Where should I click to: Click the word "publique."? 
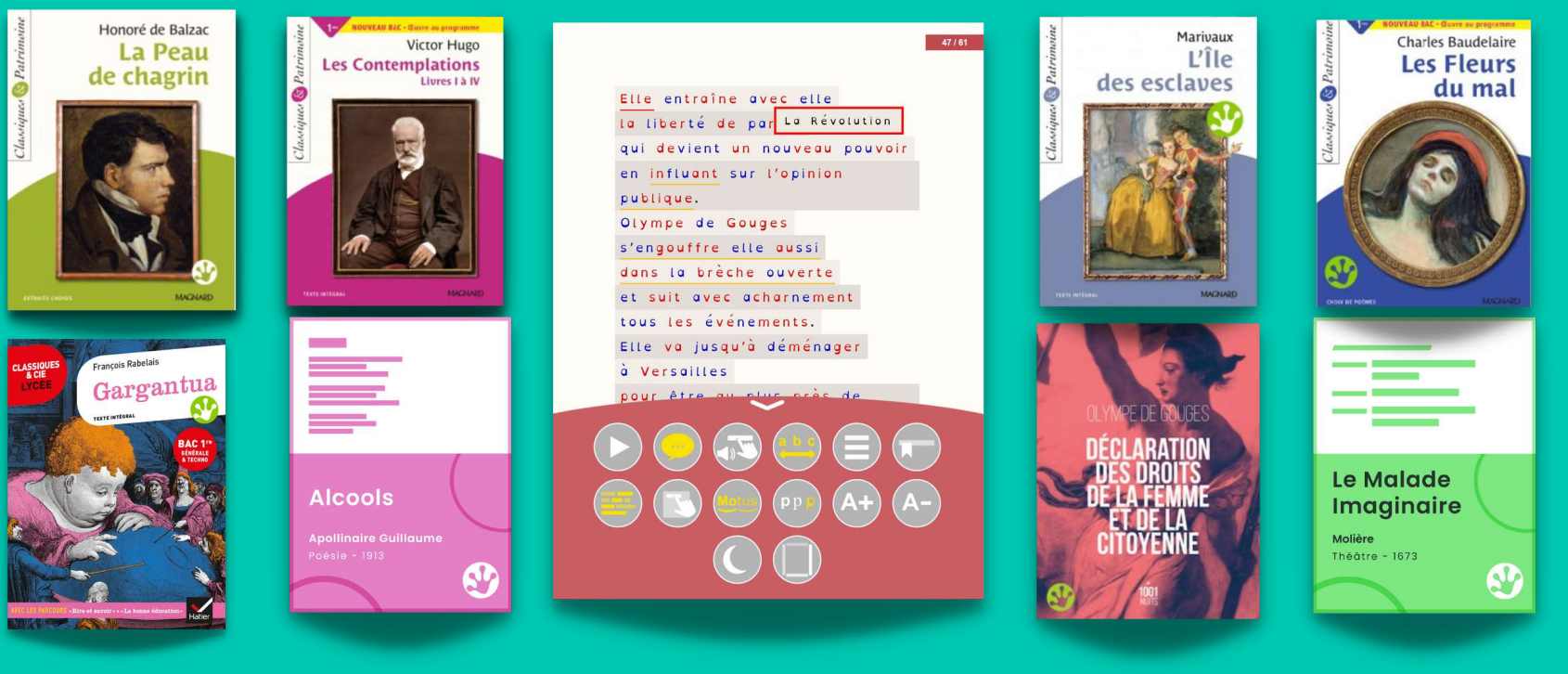coord(660,199)
